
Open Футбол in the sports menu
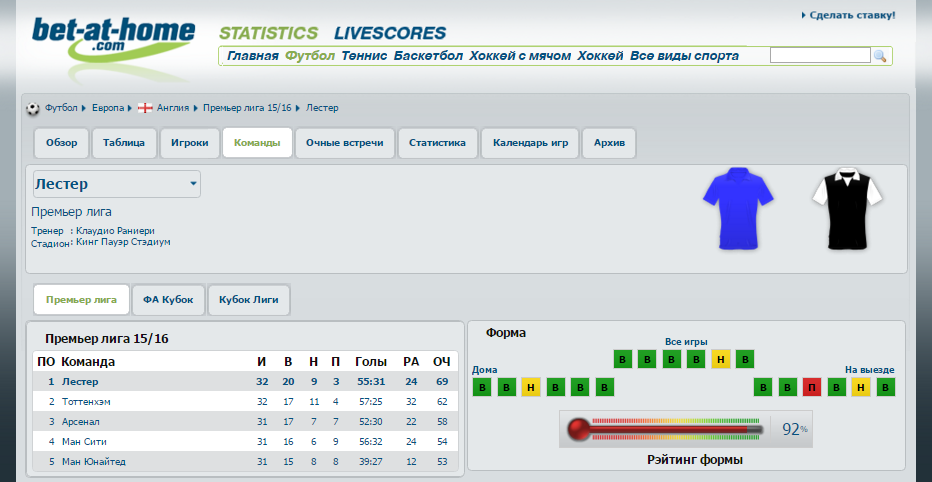point(310,56)
